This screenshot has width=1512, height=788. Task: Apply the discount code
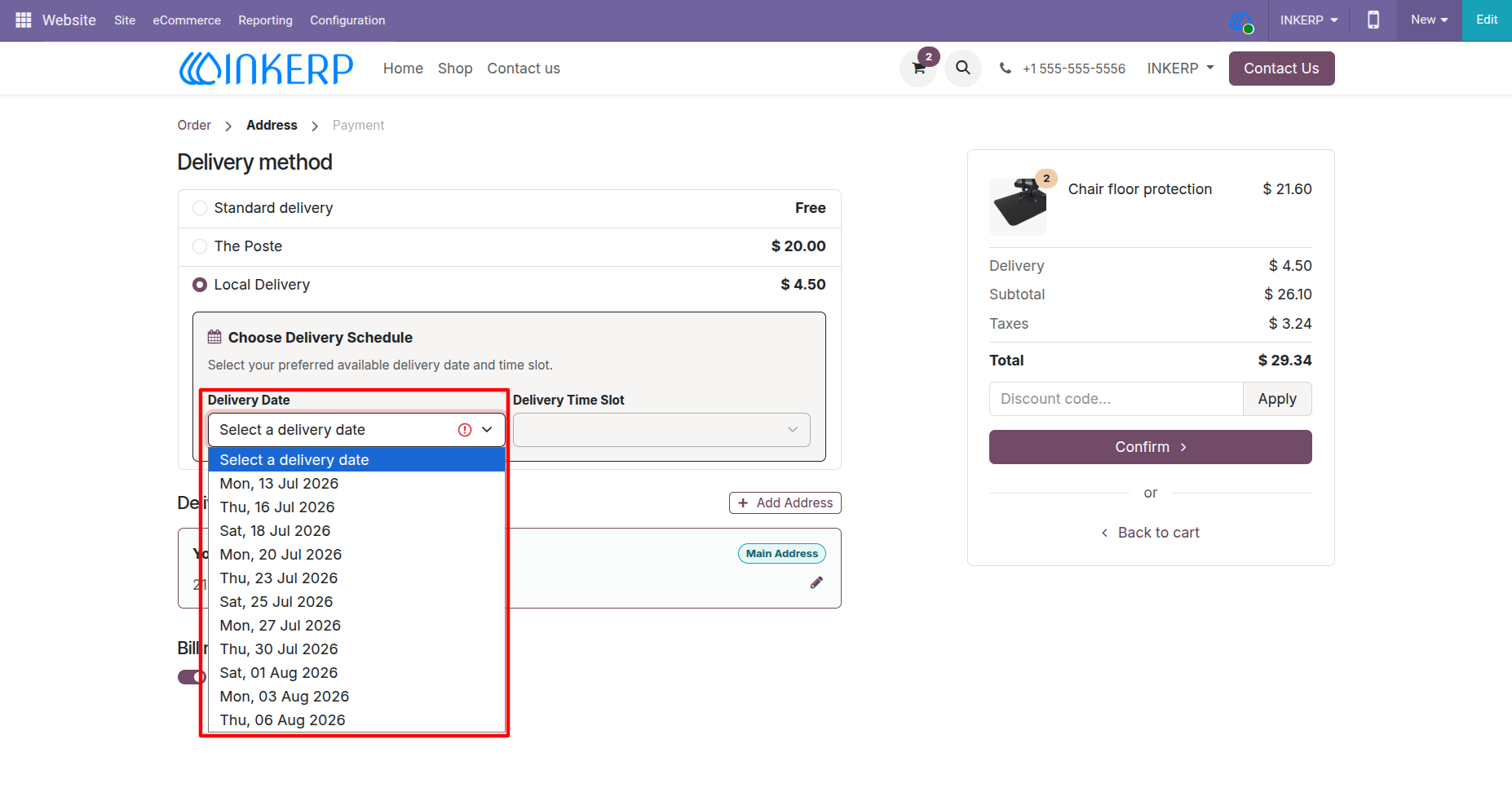(x=1277, y=399)
